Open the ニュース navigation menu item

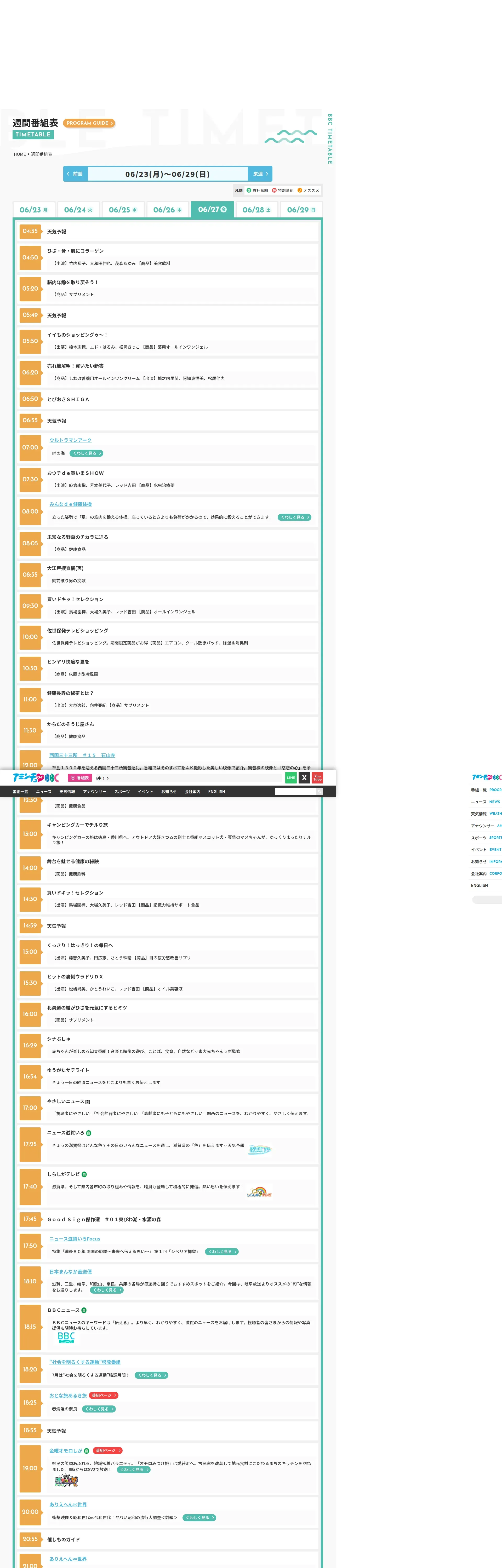click(44, 792)
